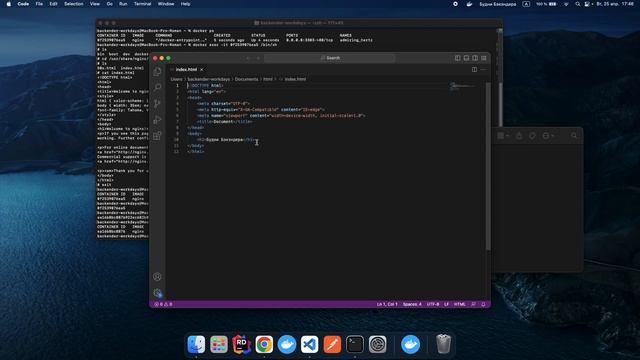Screen dimensions: 640x360
Task: Click the VS Code editor vertical scrollbar
Action: [488, 167]
